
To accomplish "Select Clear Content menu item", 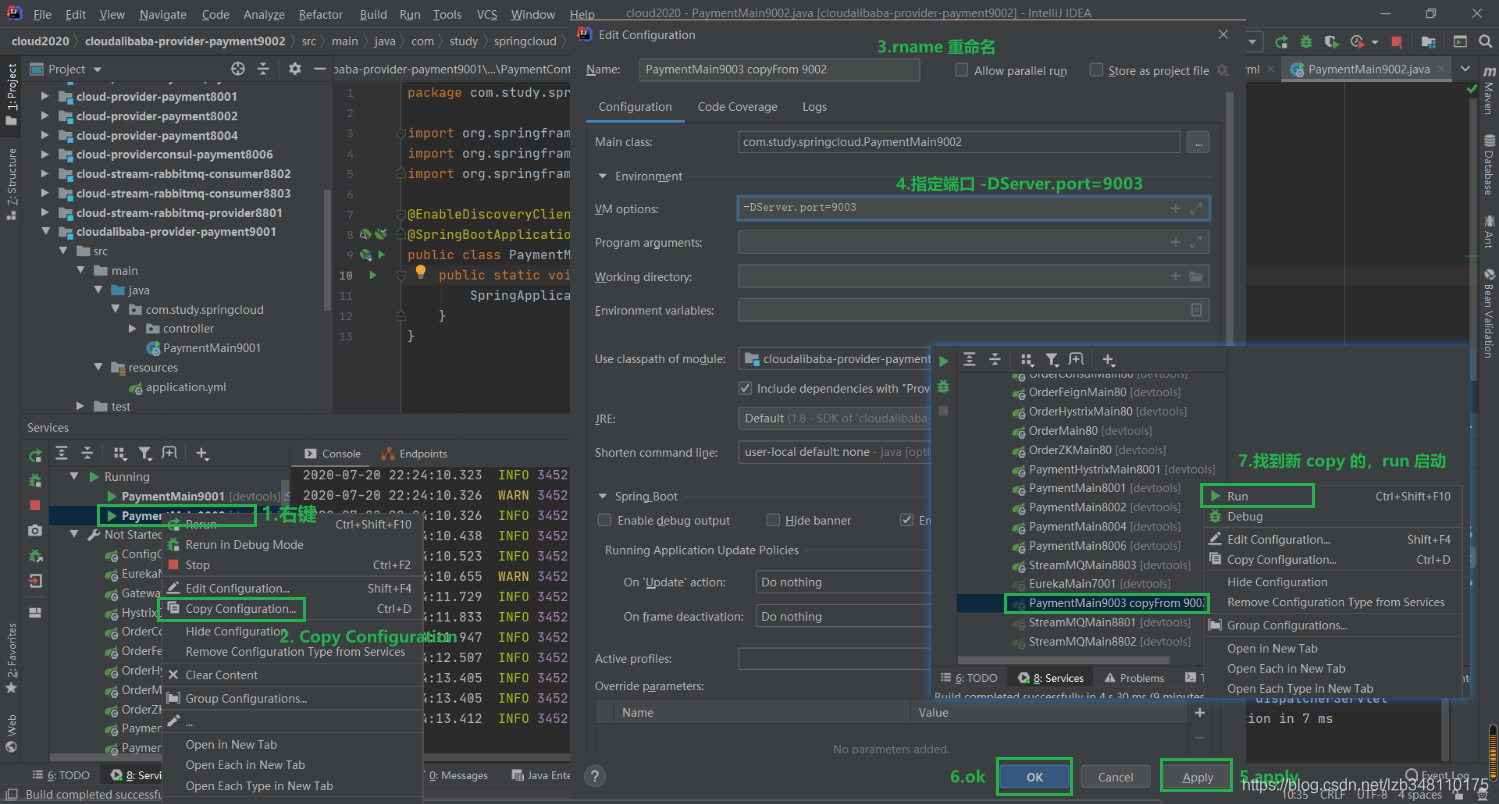I will coord(222,675).
